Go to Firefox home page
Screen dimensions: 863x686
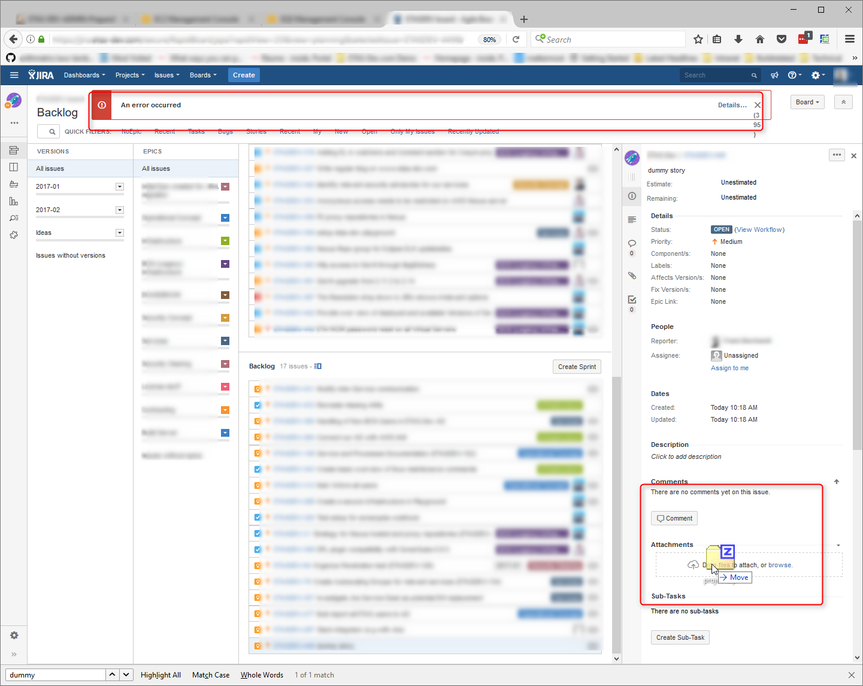pyautogui.click(x=760, y=39)
